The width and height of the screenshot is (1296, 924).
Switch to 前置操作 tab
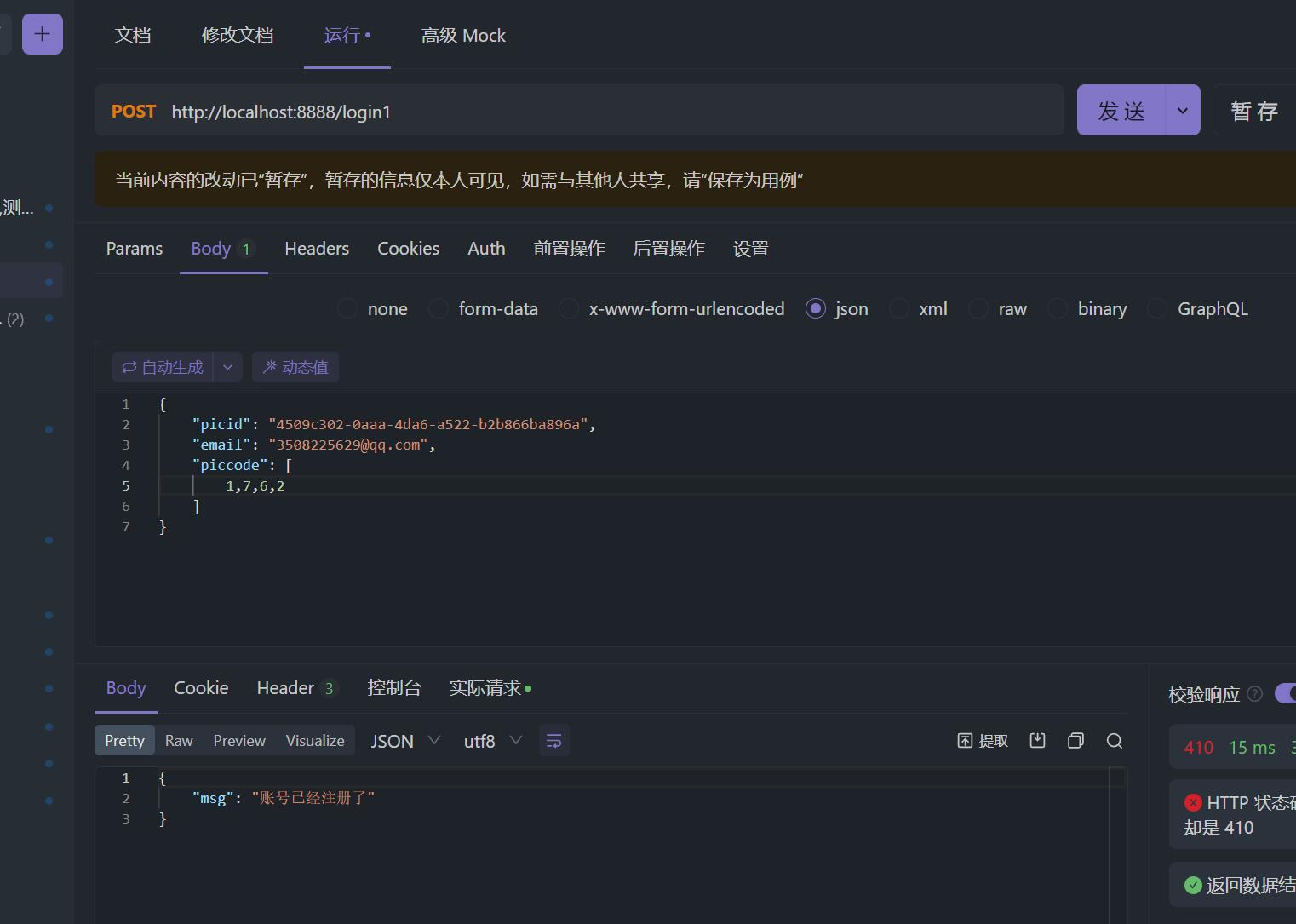point(569,249)
